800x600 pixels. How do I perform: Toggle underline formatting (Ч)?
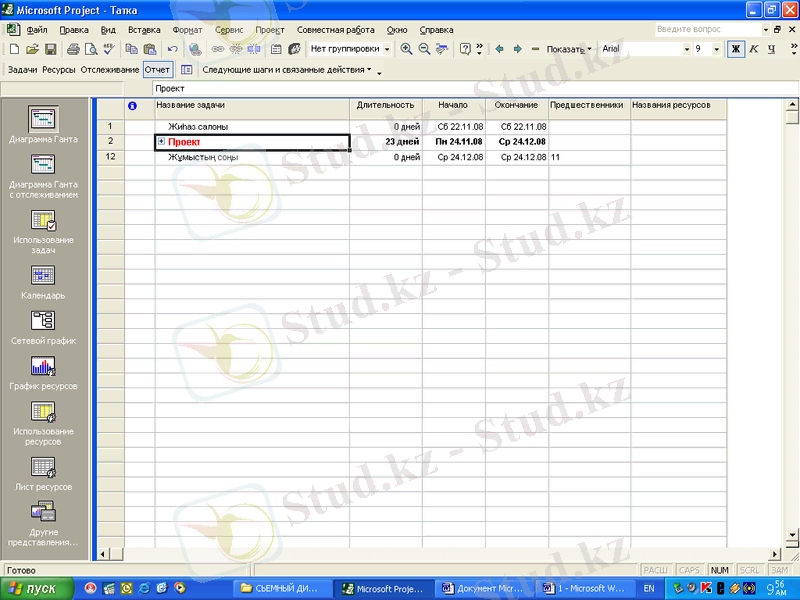(771, 49)
